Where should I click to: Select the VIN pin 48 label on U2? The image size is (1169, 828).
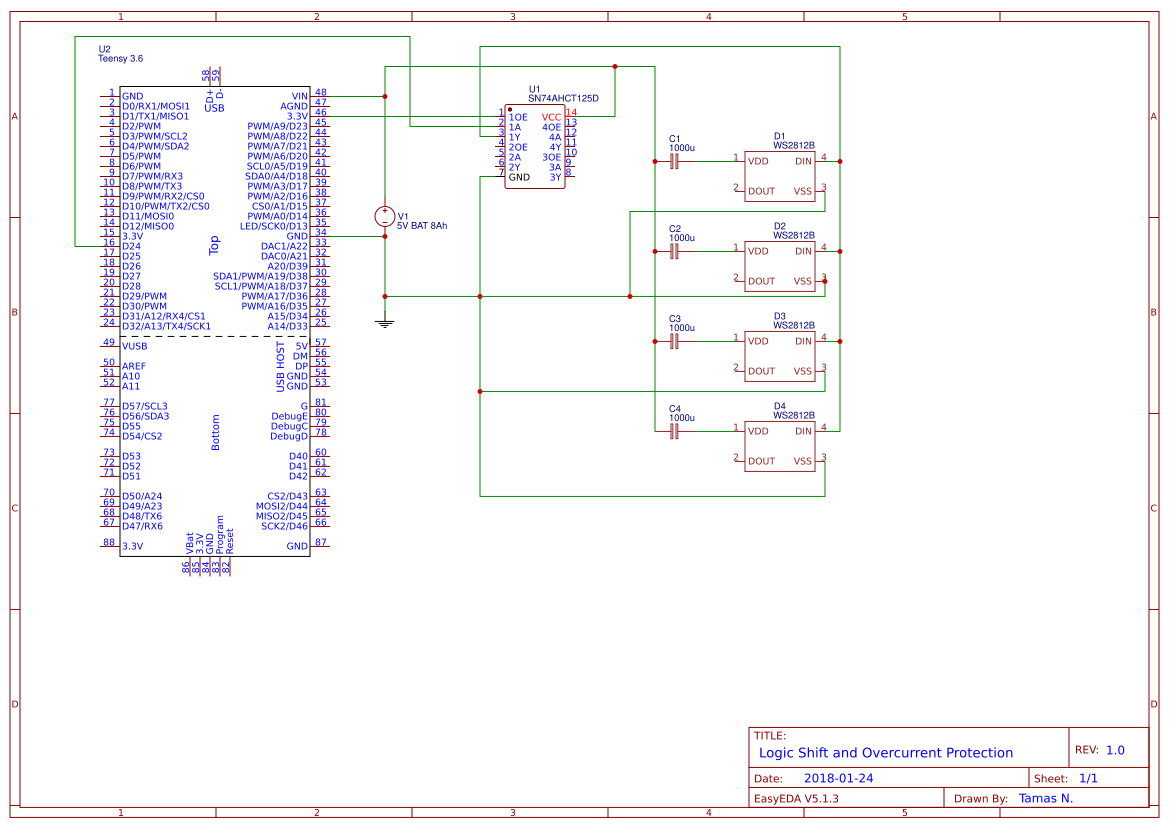click(x=298, y=97)
